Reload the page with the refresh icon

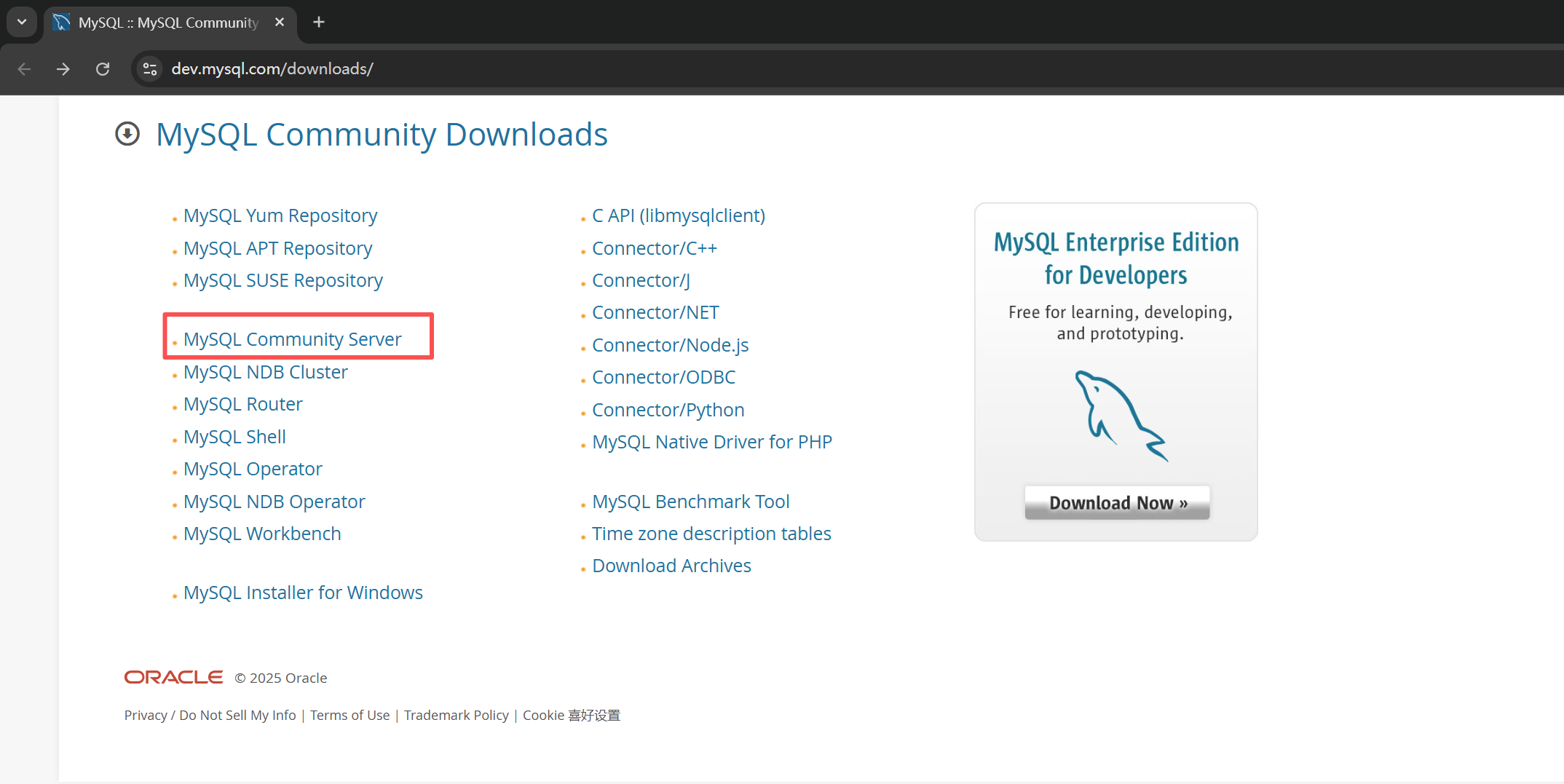click(103, 69)
